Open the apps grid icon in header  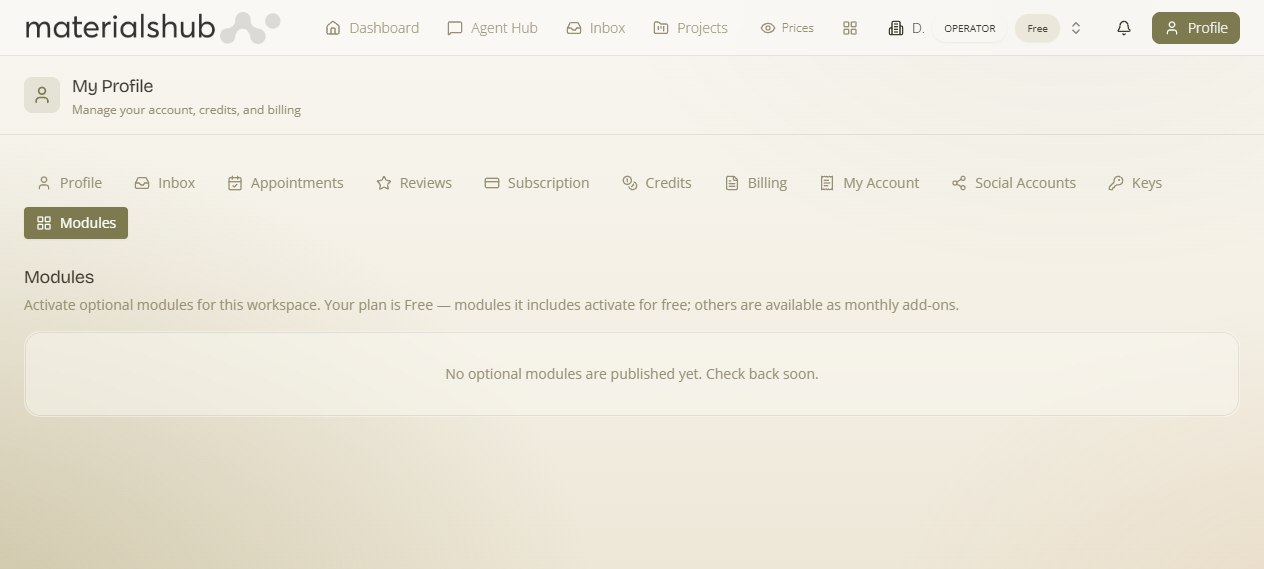point(850,28)
